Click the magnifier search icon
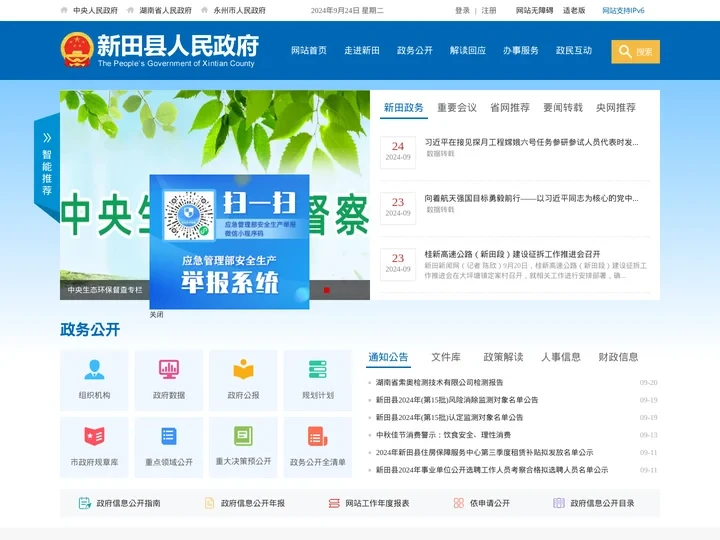Image resolution: width=720 pixels, height=540 pixels. tap(624, 51)
